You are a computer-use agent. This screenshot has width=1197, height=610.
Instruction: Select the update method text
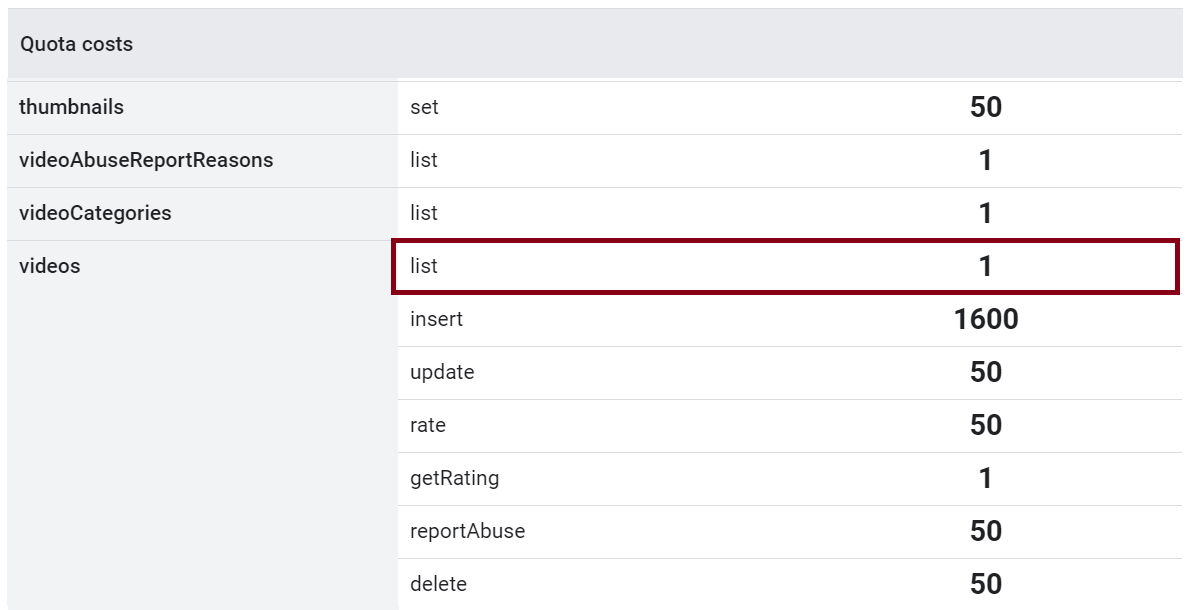click(x=442, y=372)
